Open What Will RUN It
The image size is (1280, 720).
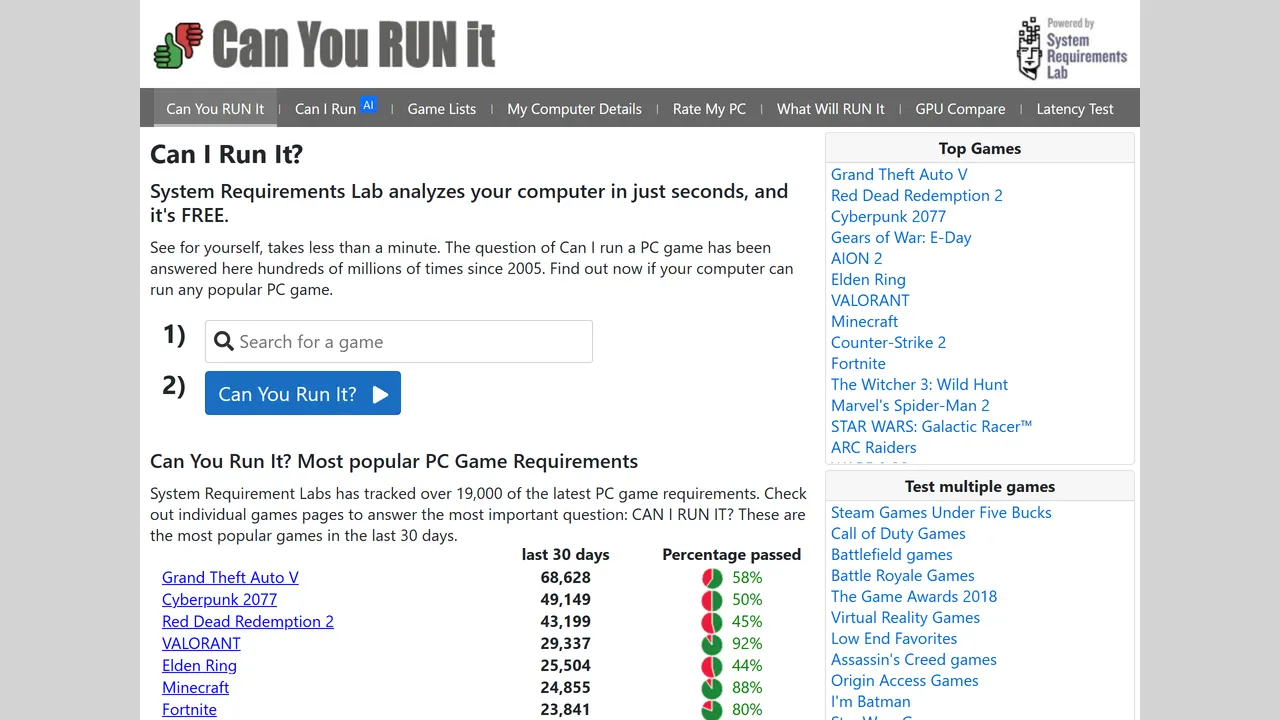coord(831,109)
